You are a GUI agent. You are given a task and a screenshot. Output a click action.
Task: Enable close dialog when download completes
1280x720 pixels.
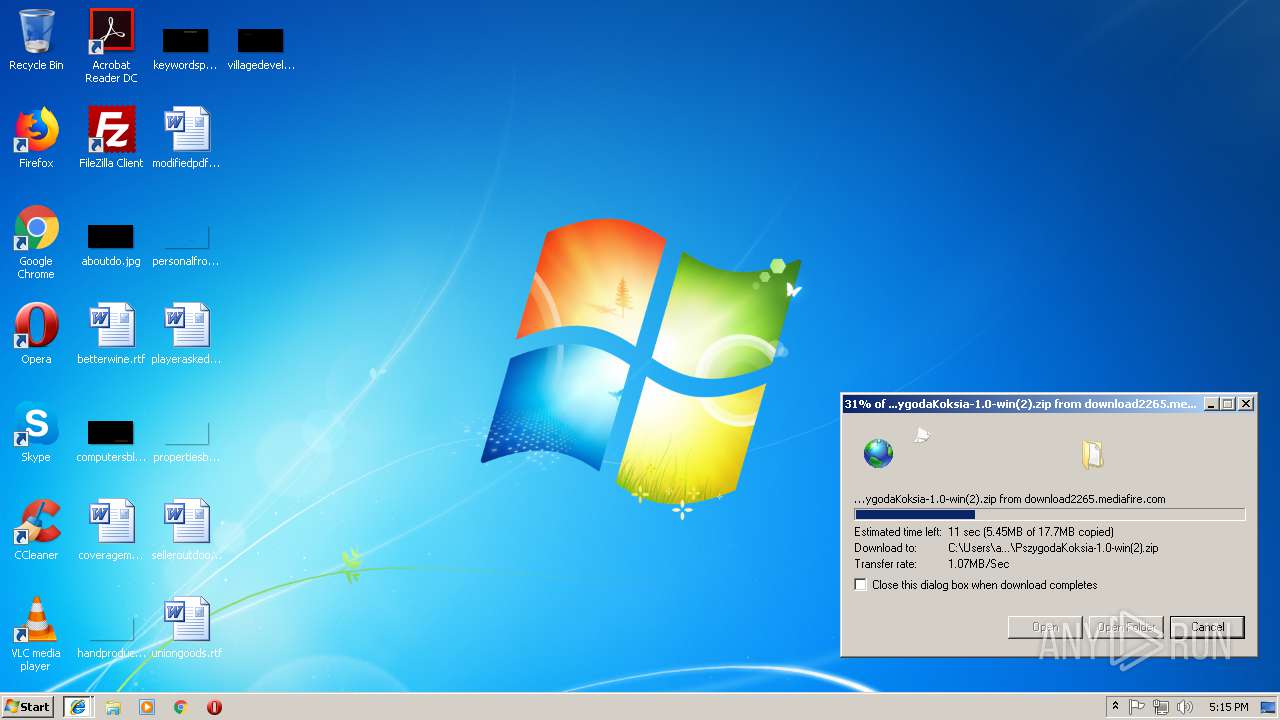[861, 585]
